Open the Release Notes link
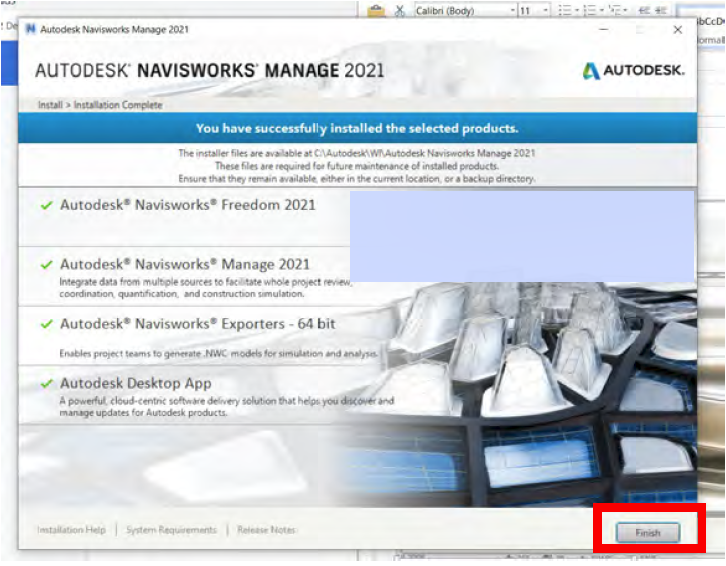 click(x=266, y=529)
